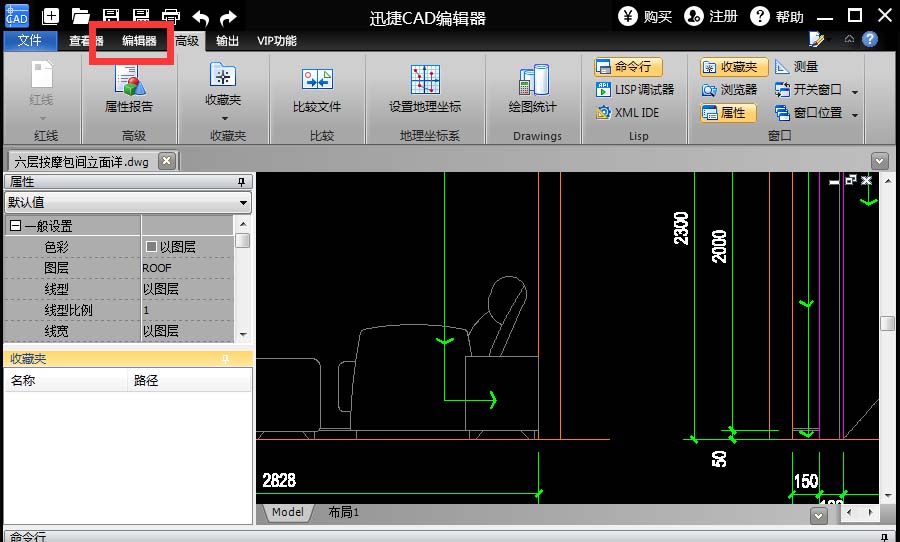Click the drawing vertical scrollbar thumb
The height and width of the screenshot is (542, 900).
coord(887,323)
